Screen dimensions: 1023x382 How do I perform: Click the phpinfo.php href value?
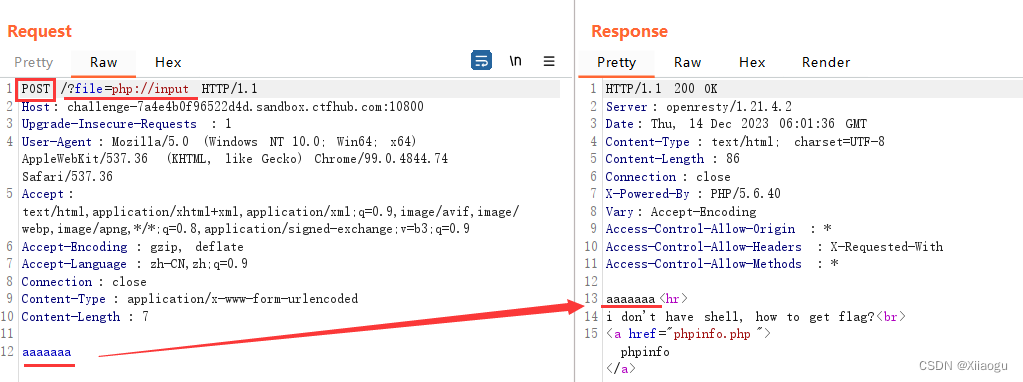(x=718, y=334)
